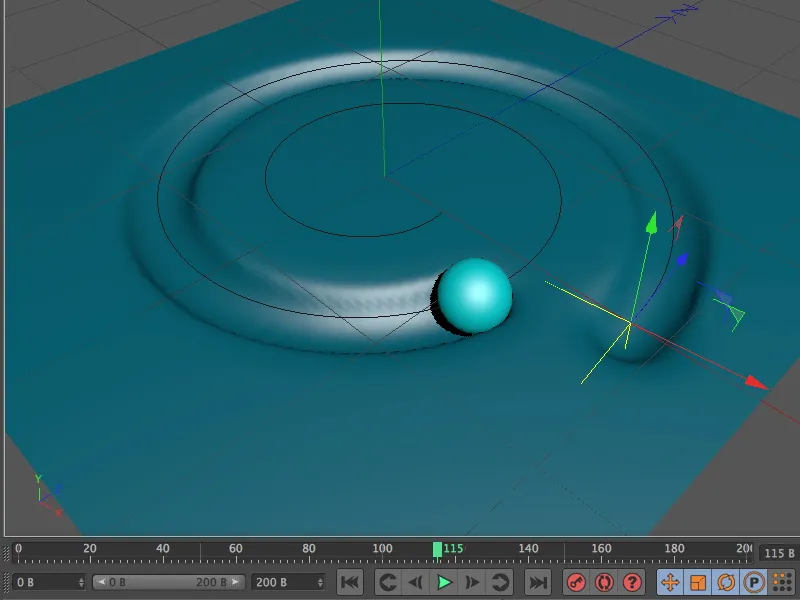Click left arrow of preview range slider

(x=101, y=582)
